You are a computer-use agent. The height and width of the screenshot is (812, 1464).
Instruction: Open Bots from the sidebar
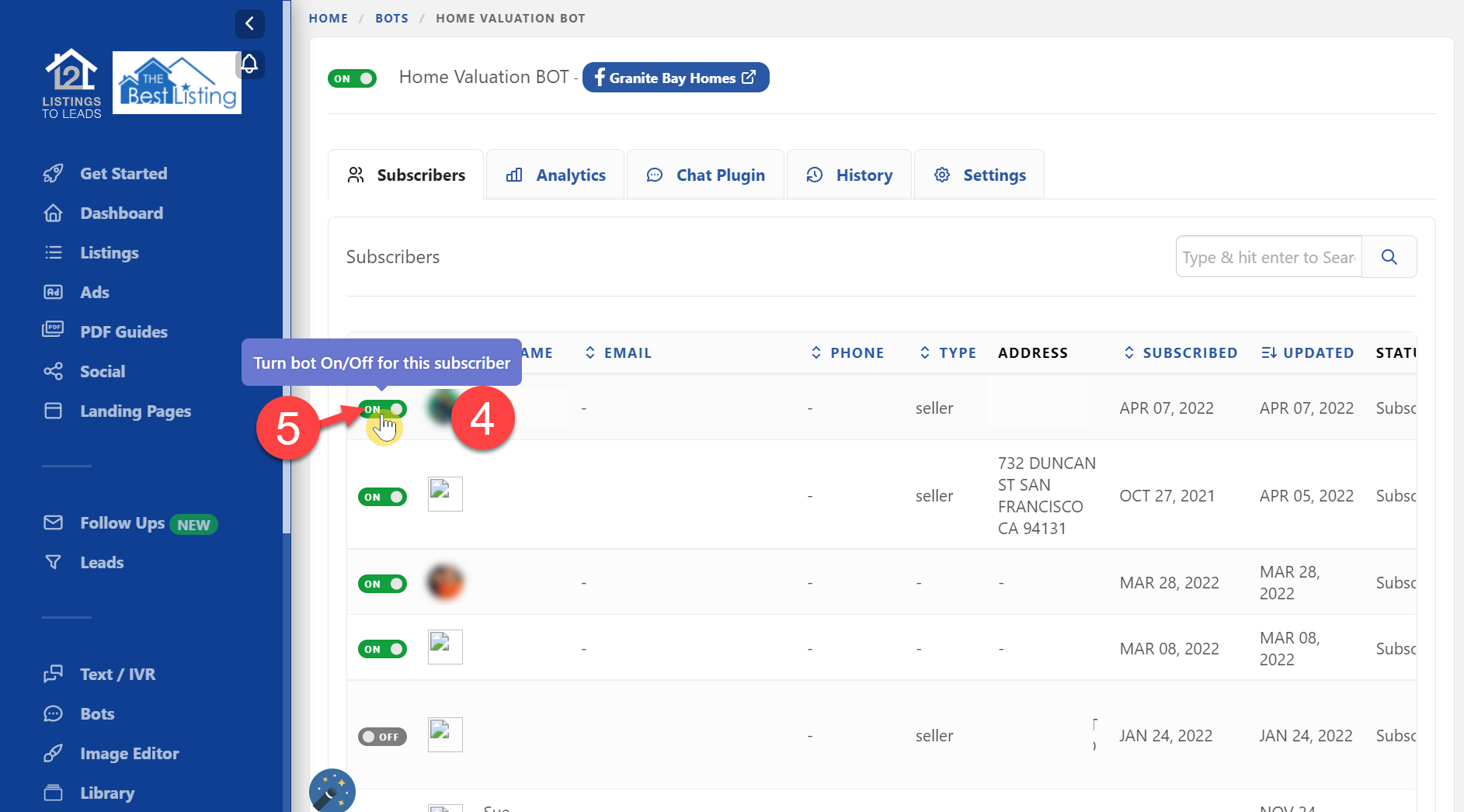click(x=97, y=713)
